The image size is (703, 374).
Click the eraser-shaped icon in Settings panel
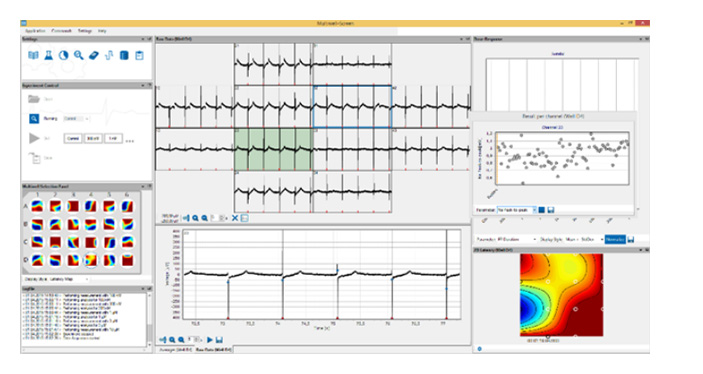click(94, 55)
